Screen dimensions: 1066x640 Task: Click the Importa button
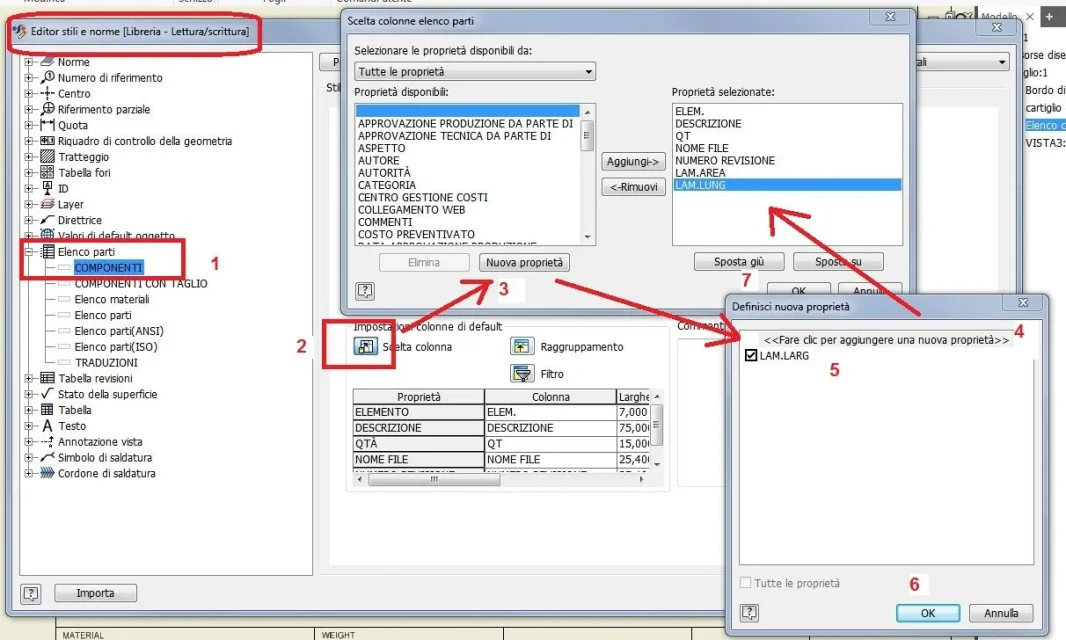[x=95, y=593]
